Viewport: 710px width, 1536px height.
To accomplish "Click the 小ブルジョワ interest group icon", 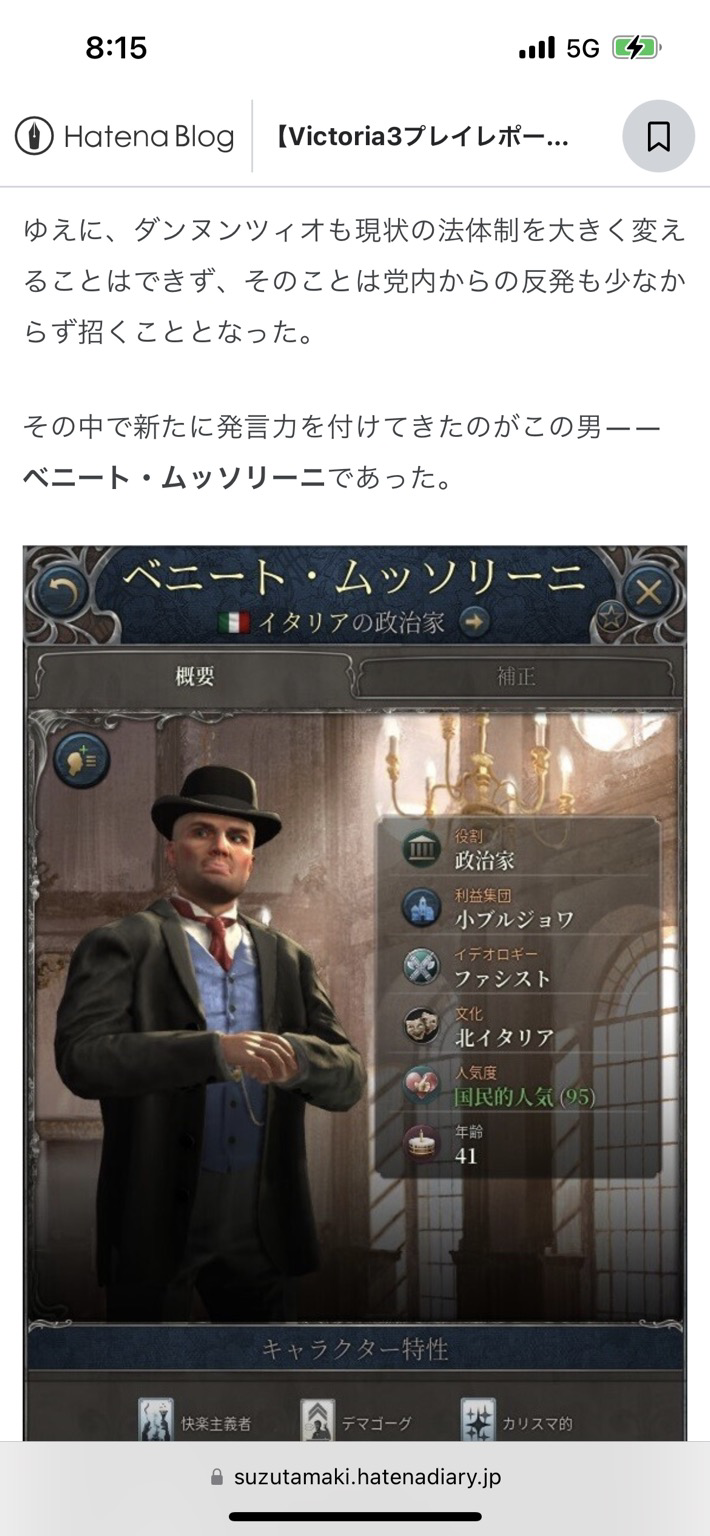I will [421, 908].
